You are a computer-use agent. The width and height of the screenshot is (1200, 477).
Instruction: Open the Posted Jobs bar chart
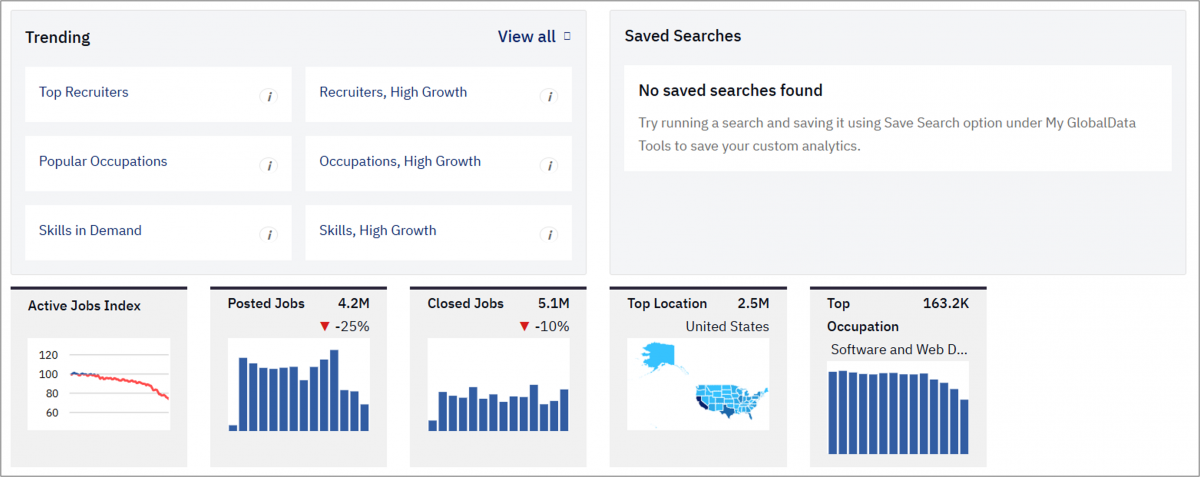pyautogui.click(x=299, y=384)
